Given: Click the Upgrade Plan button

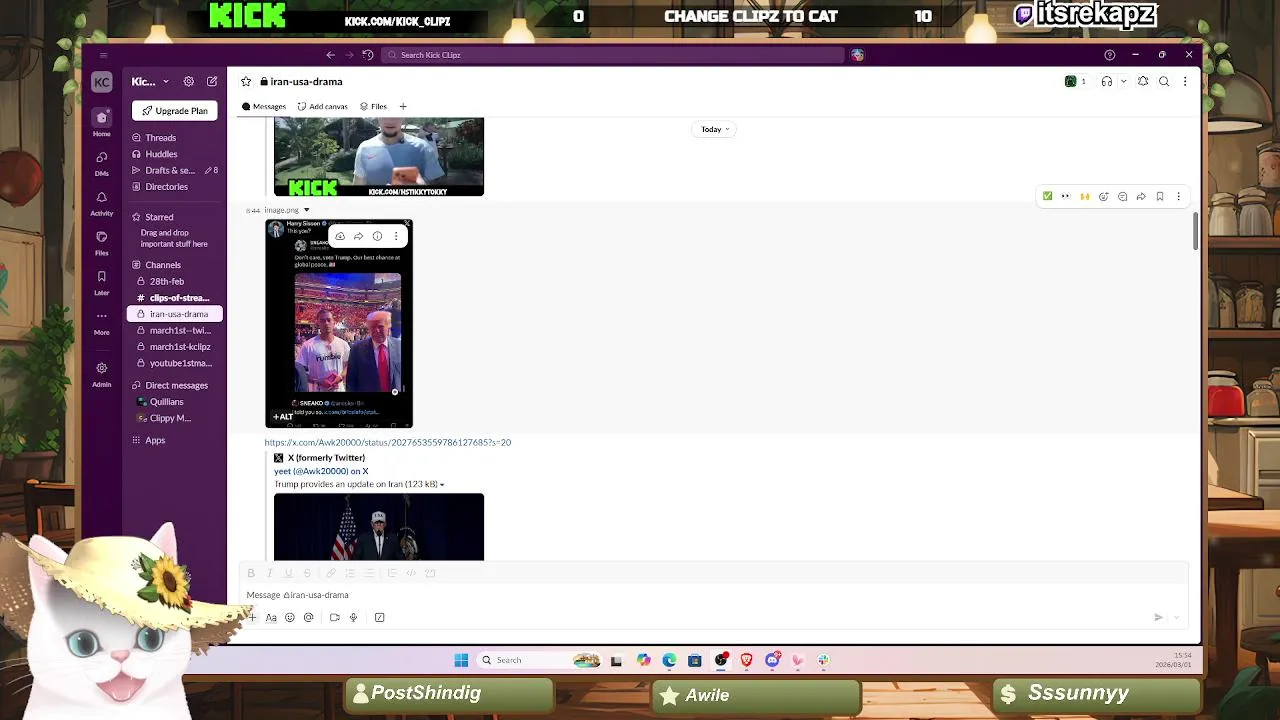Looking at the screenshot, I should (x=175, y=111).
